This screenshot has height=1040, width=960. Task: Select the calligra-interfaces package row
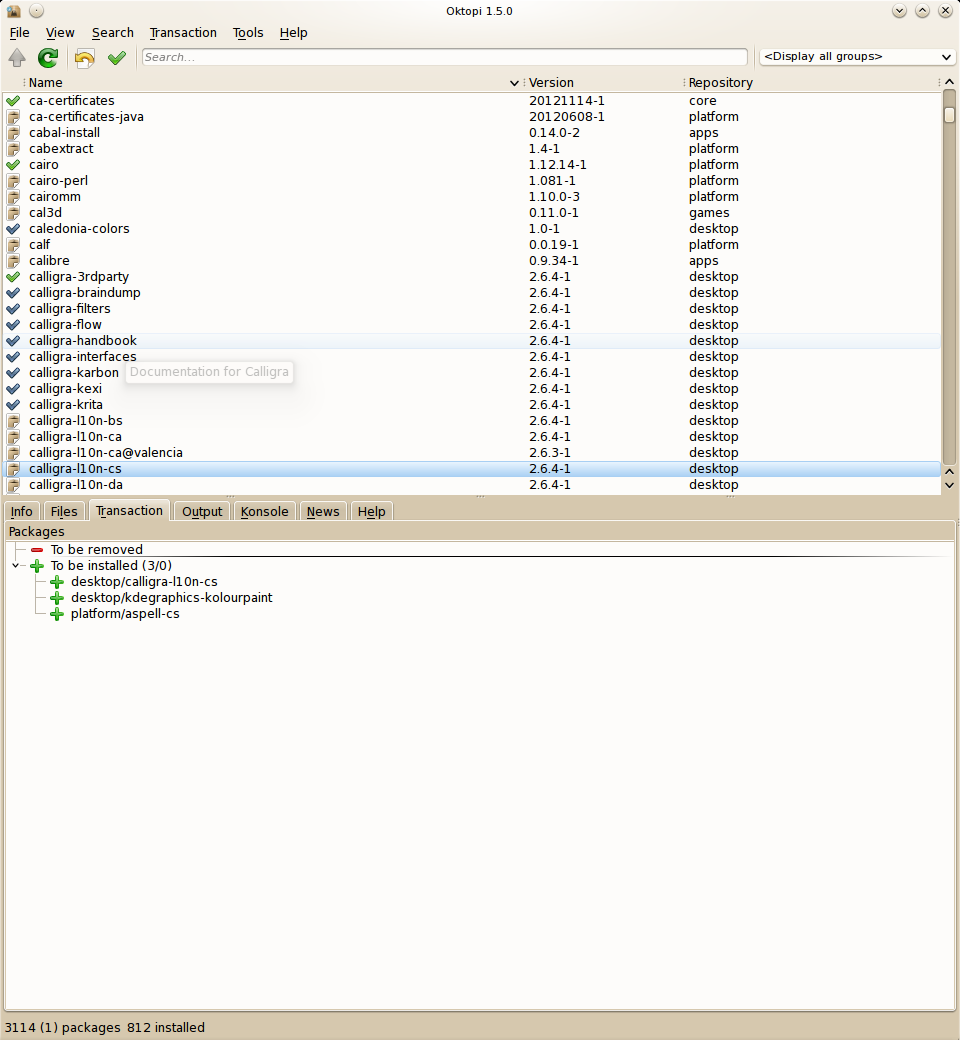coord(472,357)
